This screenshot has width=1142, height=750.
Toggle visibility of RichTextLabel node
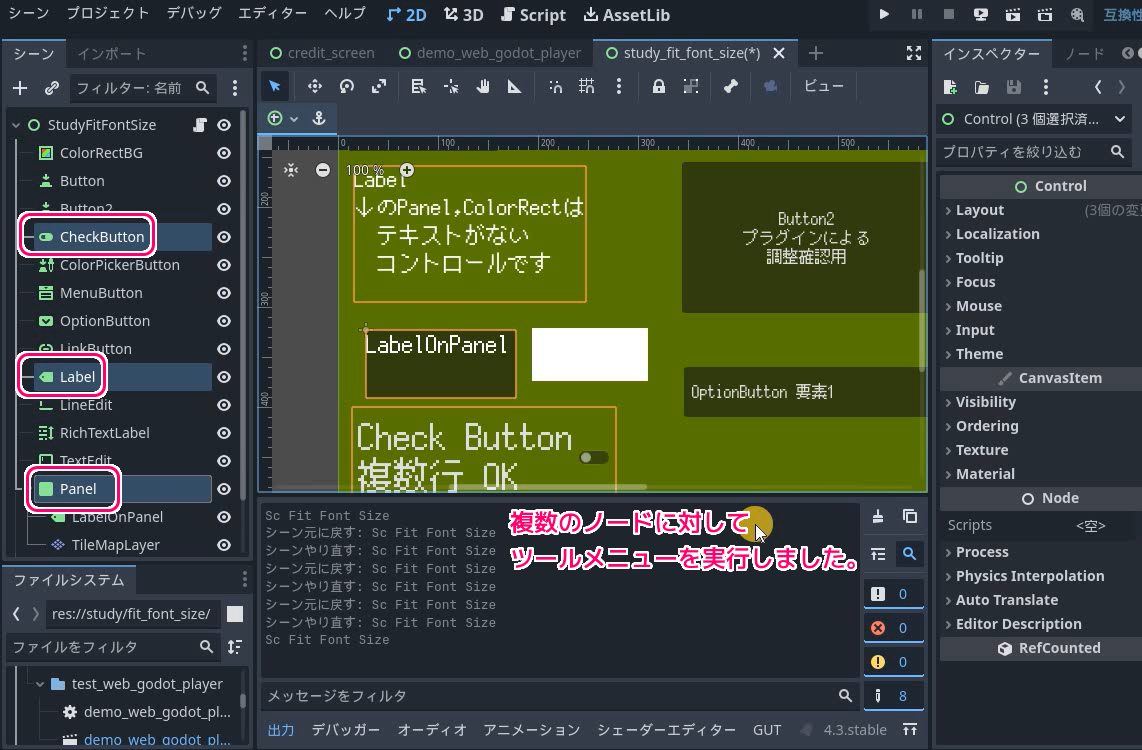[224, 433]
